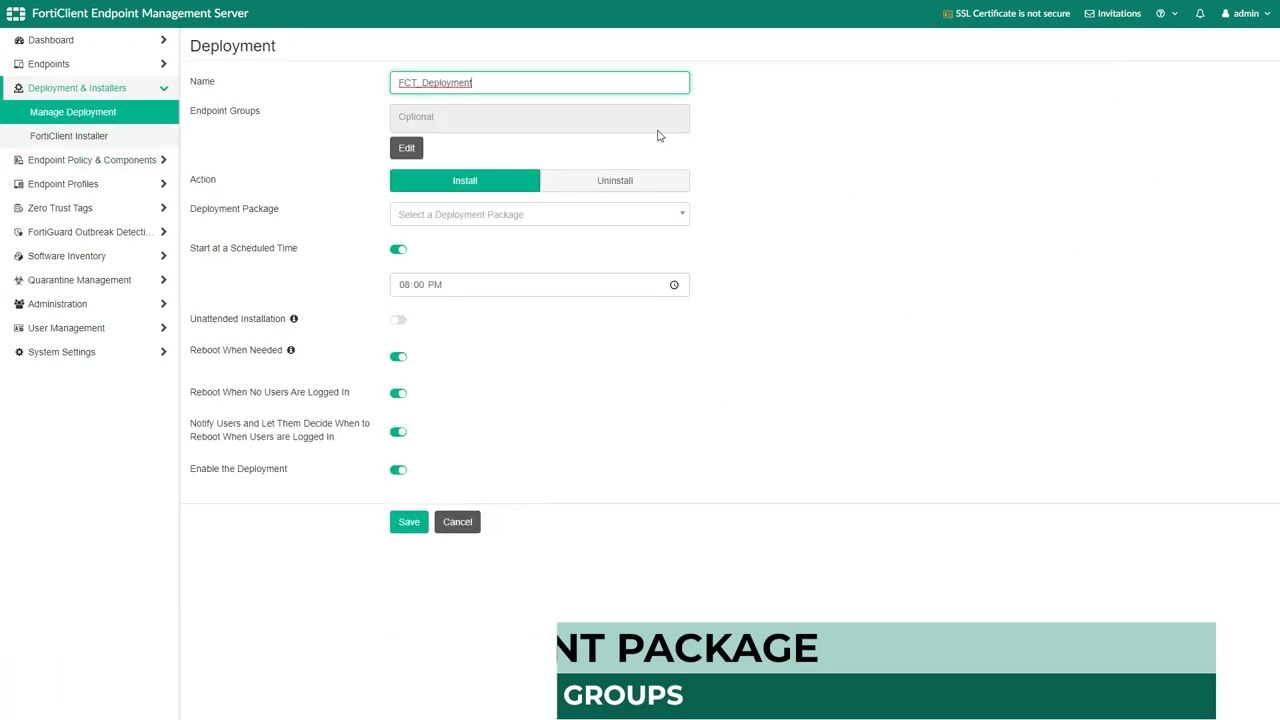The image size is (1280, 720).
Task: Expand the Endpoint Profiles chevron
Action: pos(163,184)
